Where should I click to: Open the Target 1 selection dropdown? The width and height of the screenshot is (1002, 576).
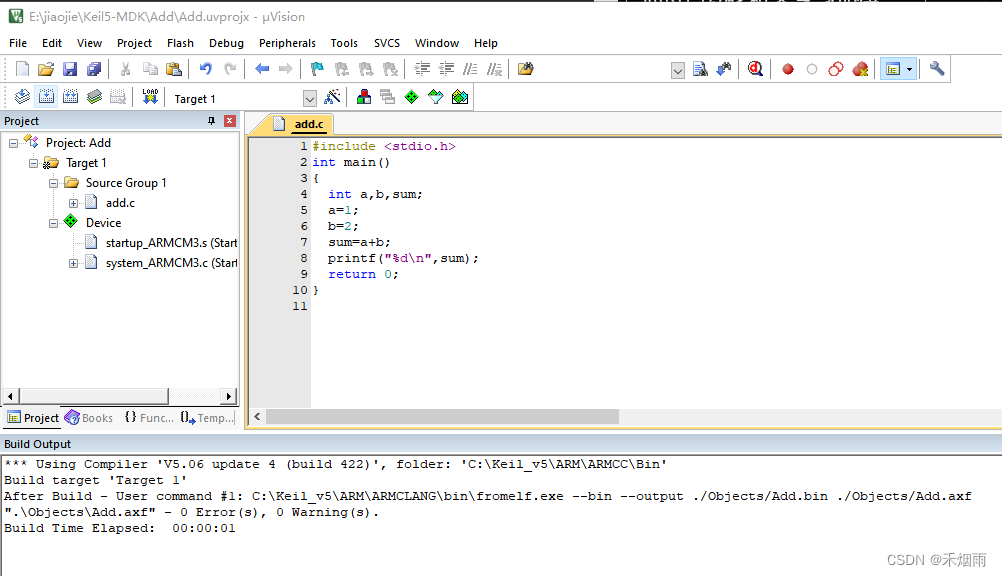click(x=309, y=98)
